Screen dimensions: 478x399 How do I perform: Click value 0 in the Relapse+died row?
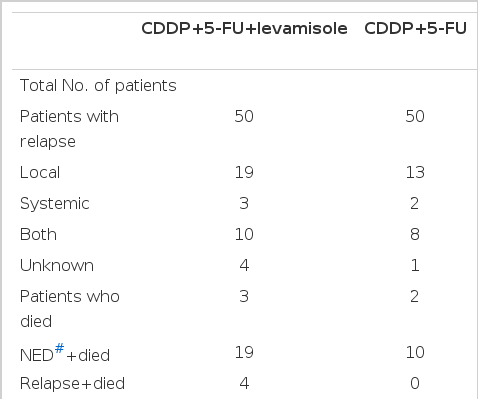tap(415, 383)
